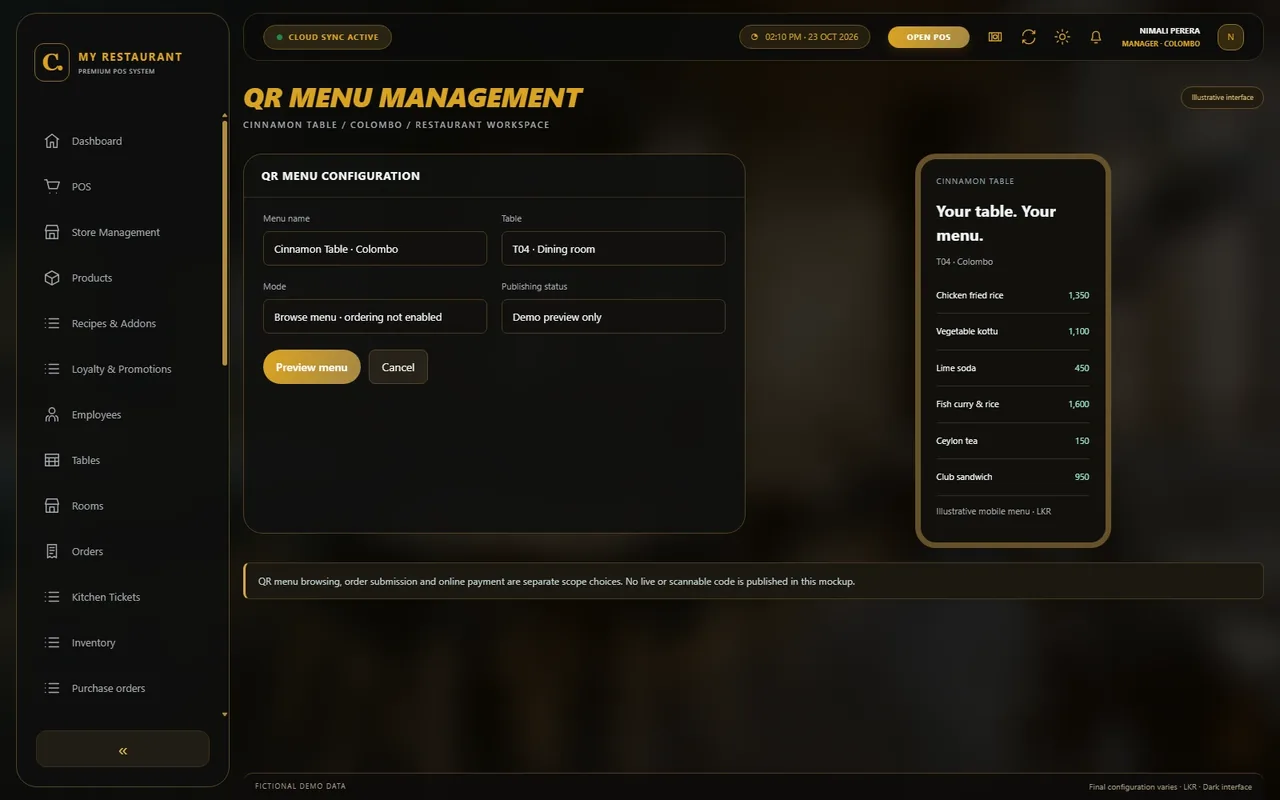Select Chicken fried rice in preview
Viewport: 1280px width, 800px height.
pos(1013,296)
